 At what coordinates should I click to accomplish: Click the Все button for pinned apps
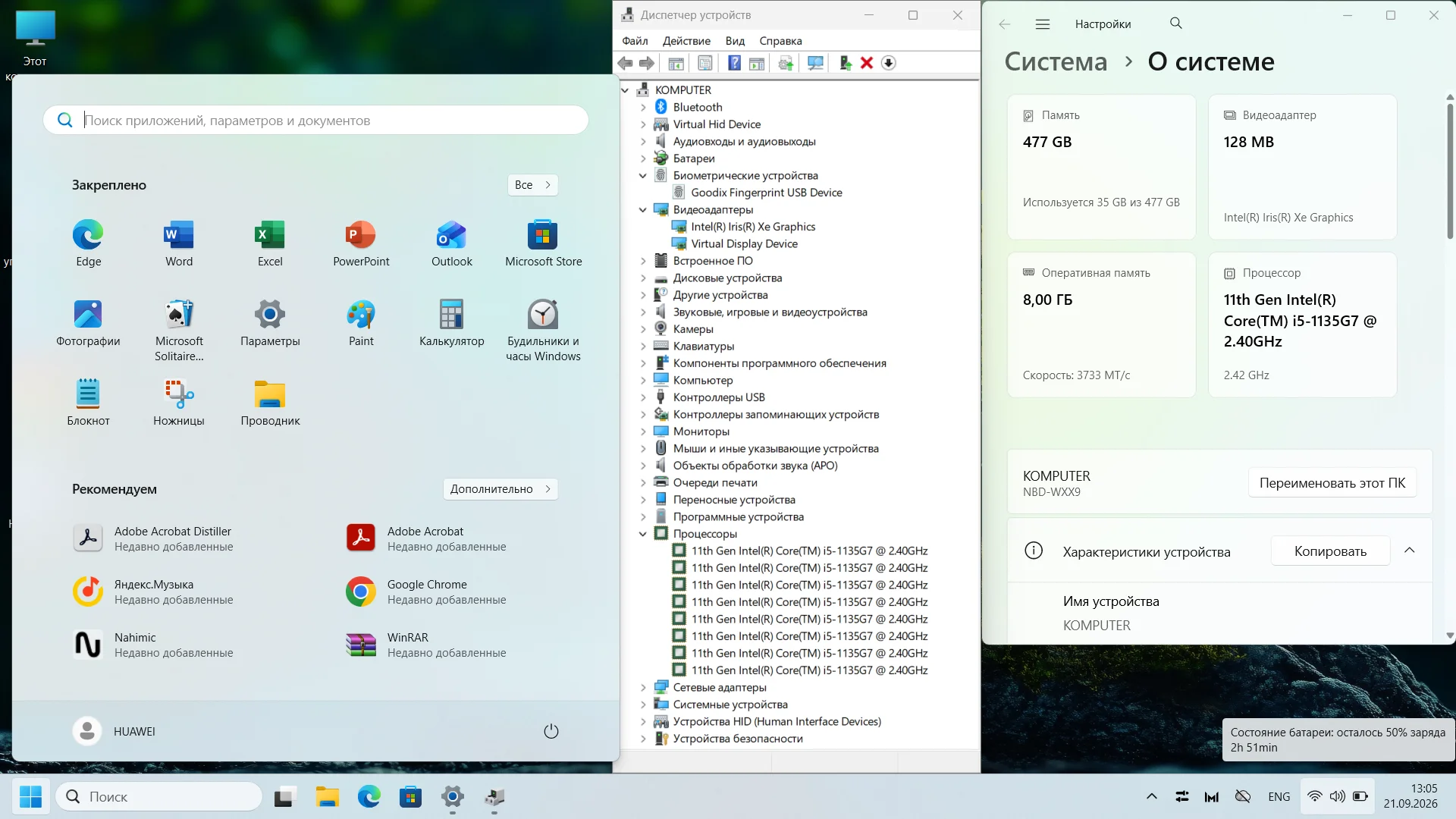[532, 185]
